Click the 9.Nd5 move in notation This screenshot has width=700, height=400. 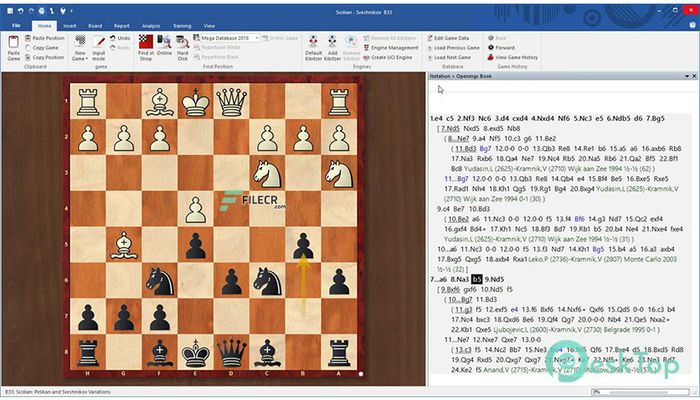pyautogui.click(x=494, y=279)
